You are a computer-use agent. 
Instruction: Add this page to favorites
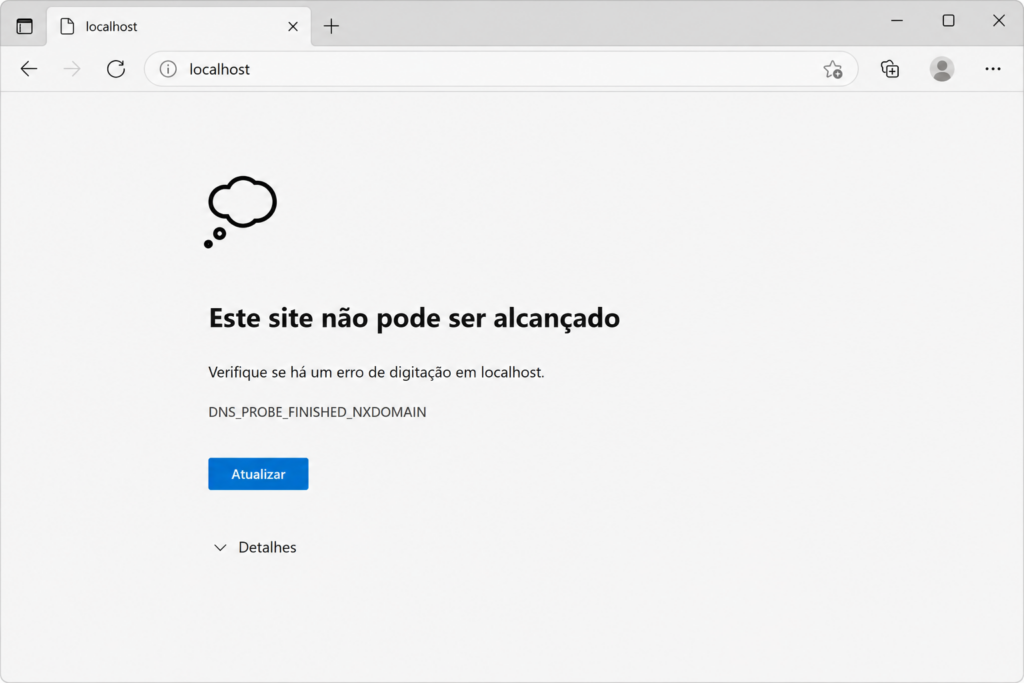(x=833, y=69)
